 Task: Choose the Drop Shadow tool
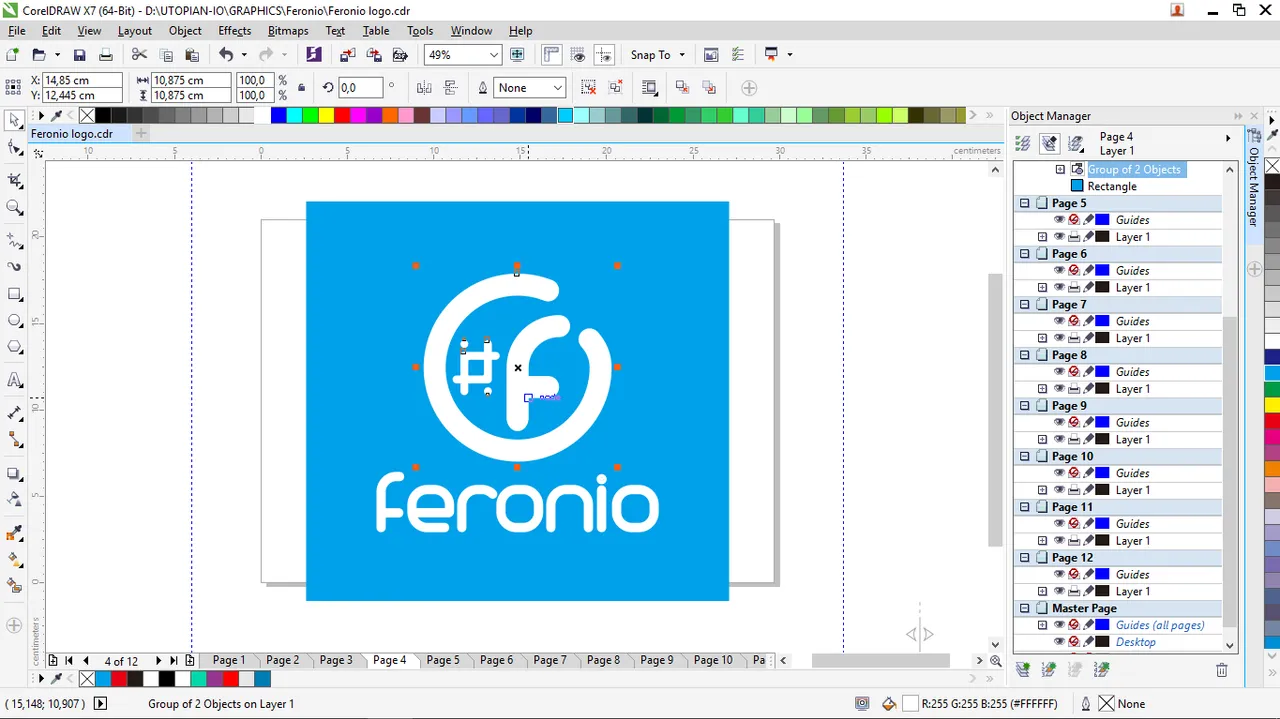[x=14, y=473]
